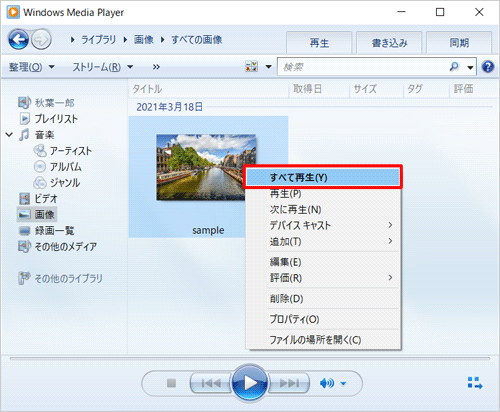Sort by the タイトル column header
Screen dimensions: 500x412
tap(208, 89)
